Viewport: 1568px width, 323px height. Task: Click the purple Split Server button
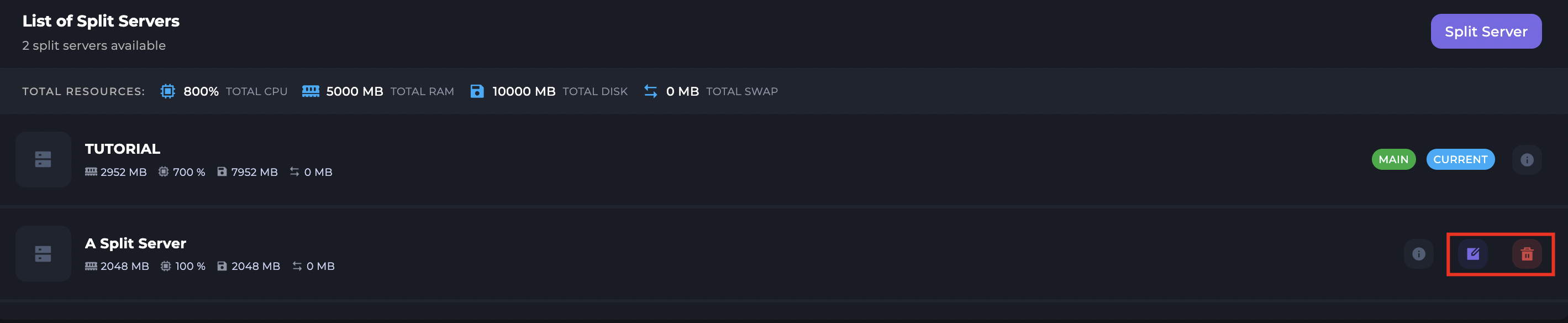(x=1485, y=31)
